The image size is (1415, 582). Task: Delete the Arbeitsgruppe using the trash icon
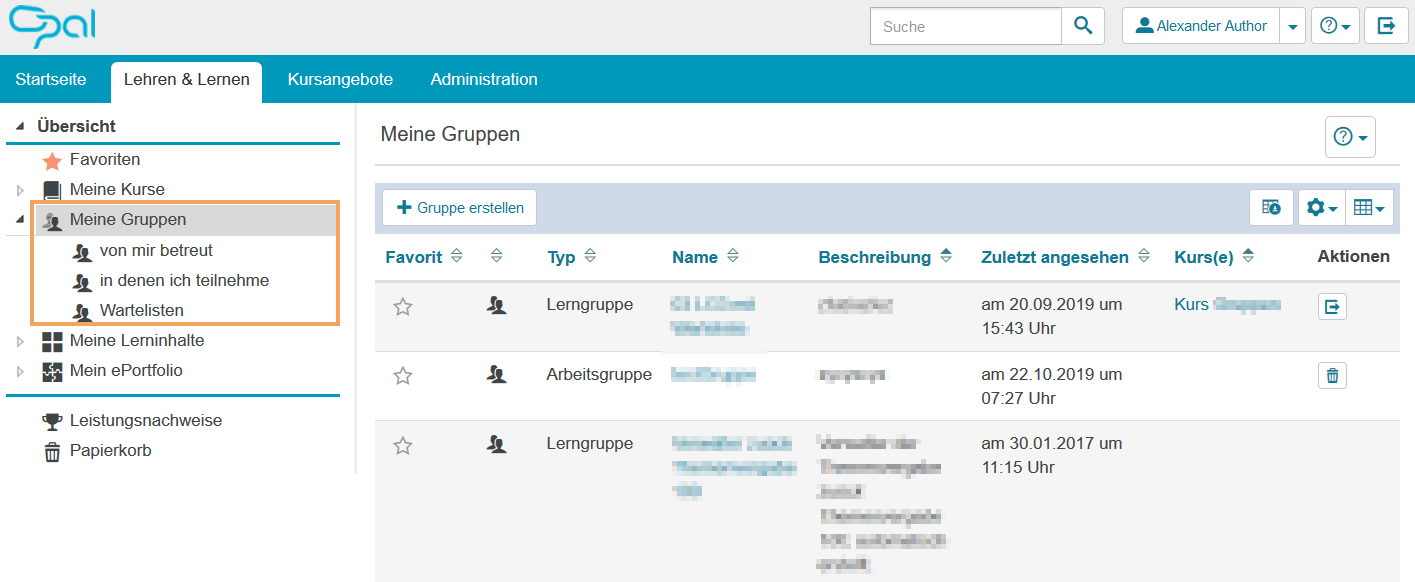1332,373
